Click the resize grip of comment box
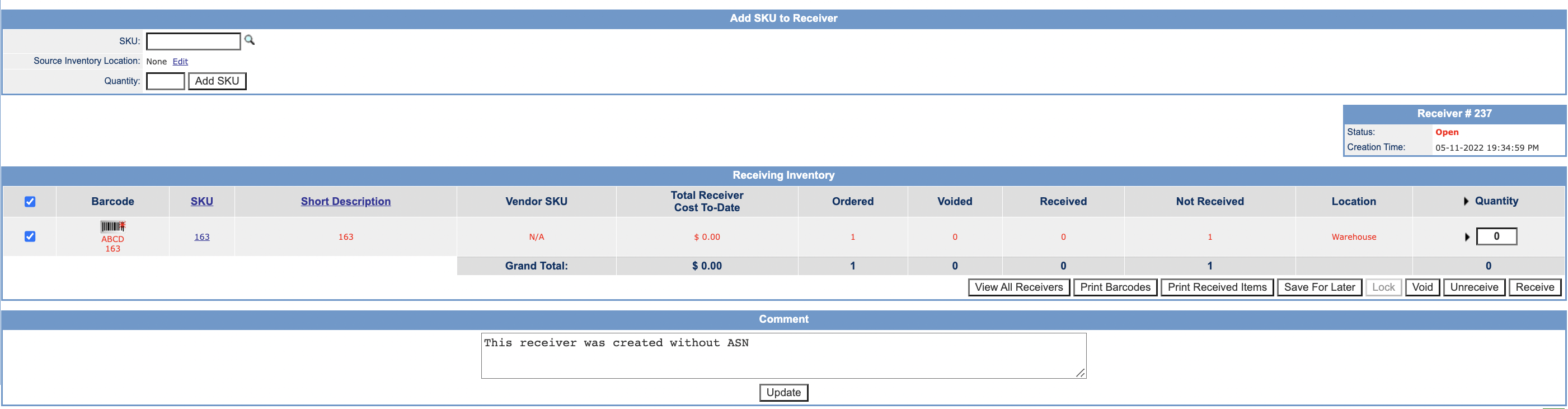Viewport: 1568px width, 409px height. (x=1081, y=373)
